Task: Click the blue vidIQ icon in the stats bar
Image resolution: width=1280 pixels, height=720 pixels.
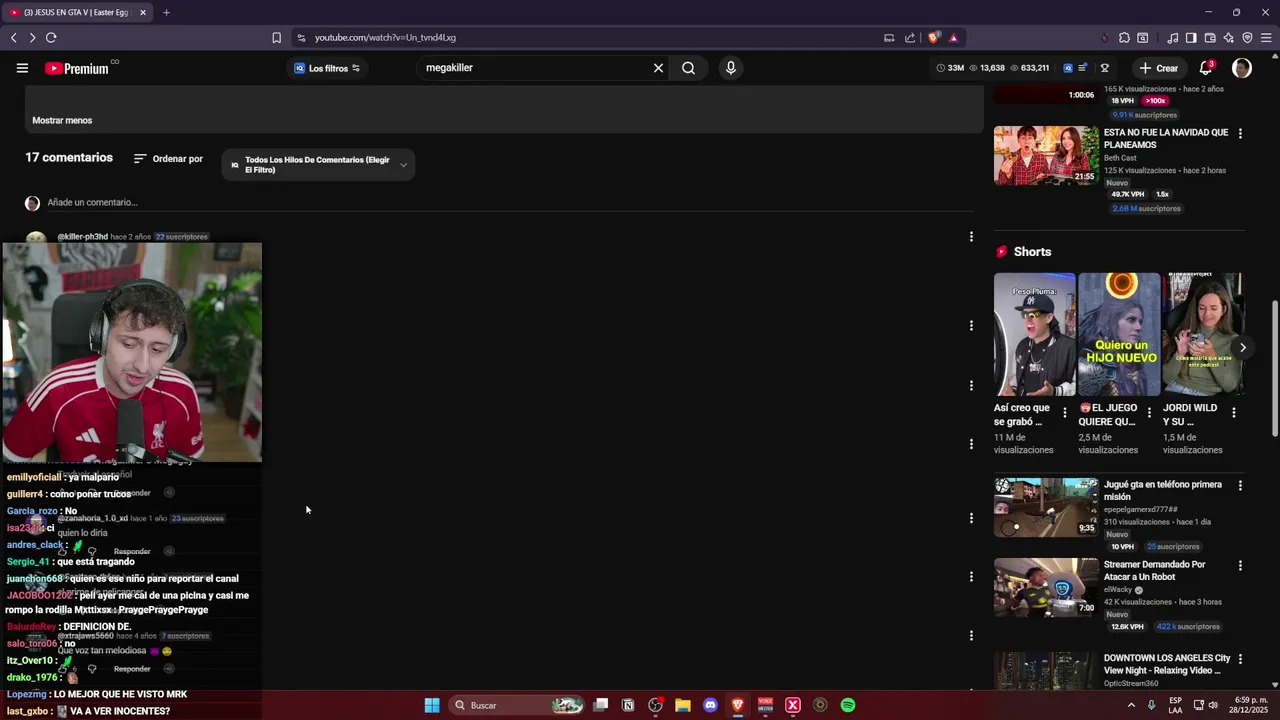Action: point(1068,68)
